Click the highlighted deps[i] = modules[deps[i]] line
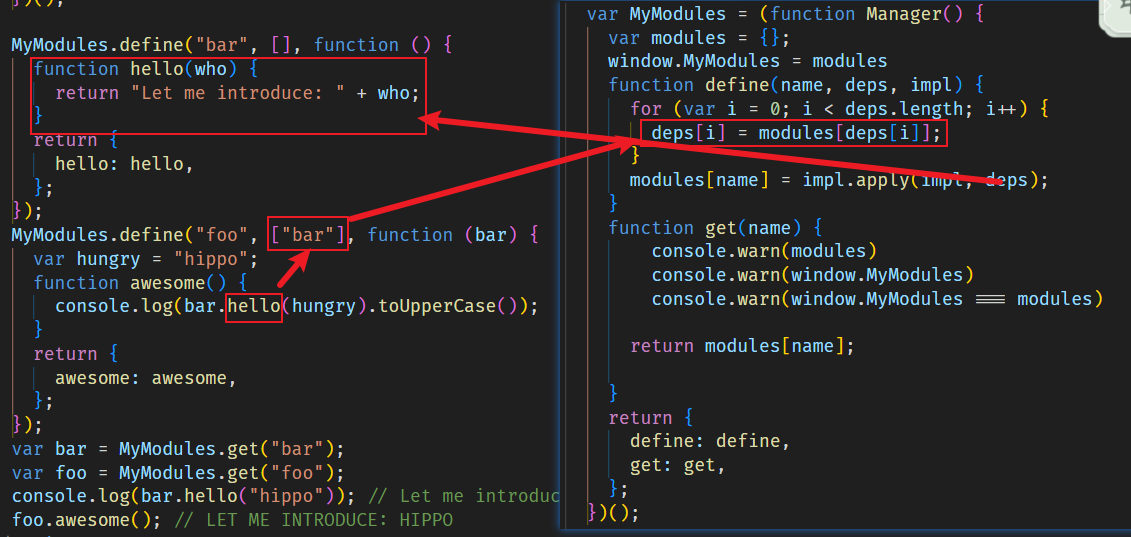Image resolution: width=1131 pixels, height=537 pixels. [795, 133]
